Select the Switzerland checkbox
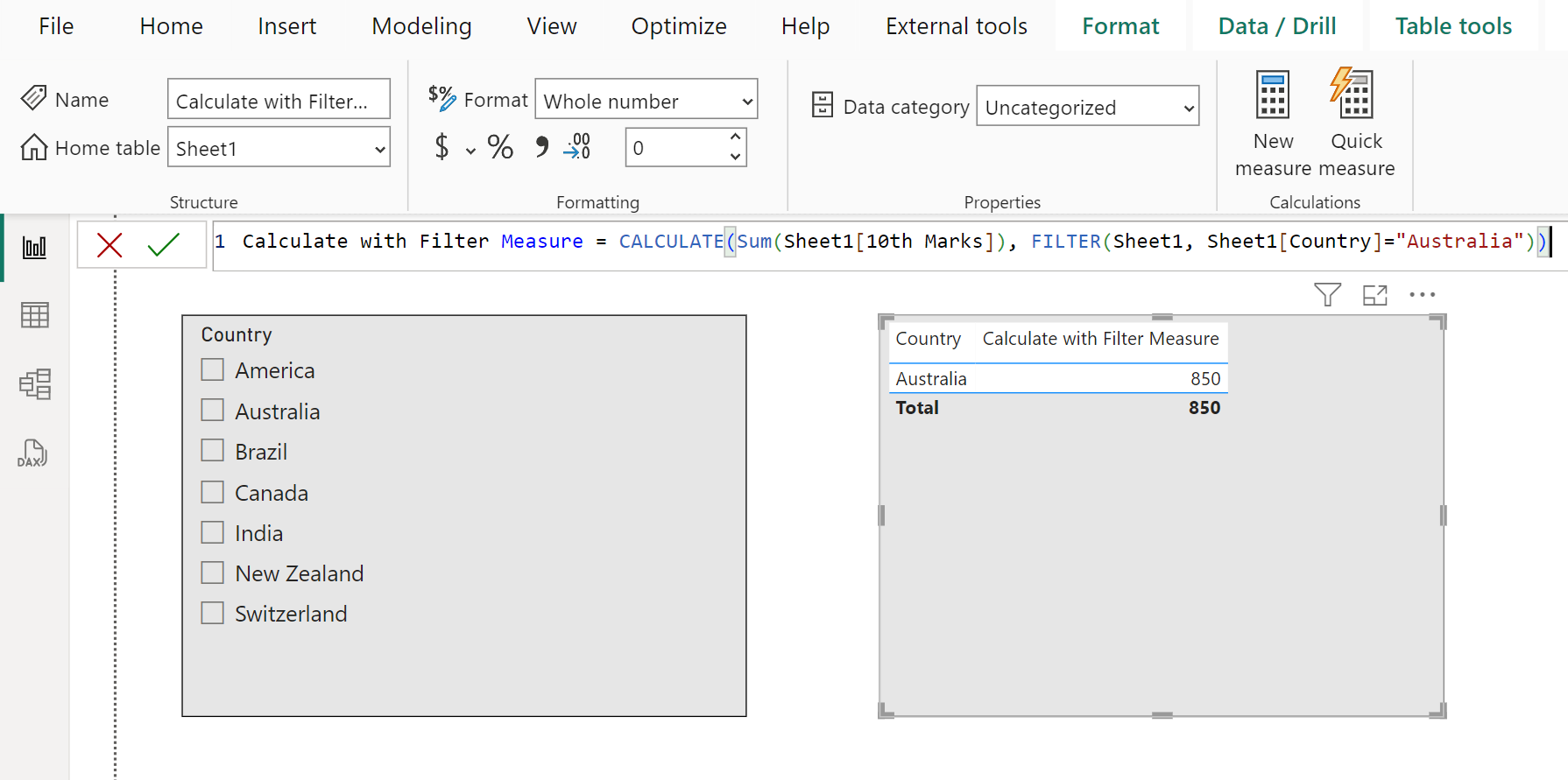The width and height of the screenshot is (1568, 780). point(213,613)
